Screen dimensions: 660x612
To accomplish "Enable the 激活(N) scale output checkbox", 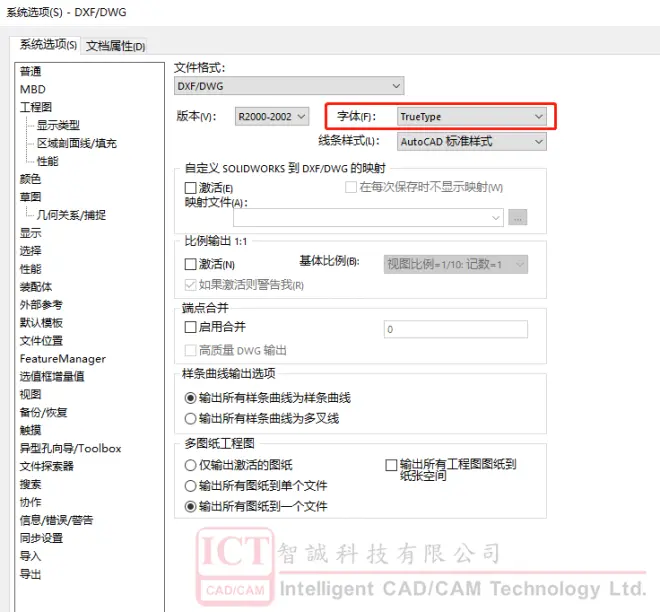I will (190, 264).
